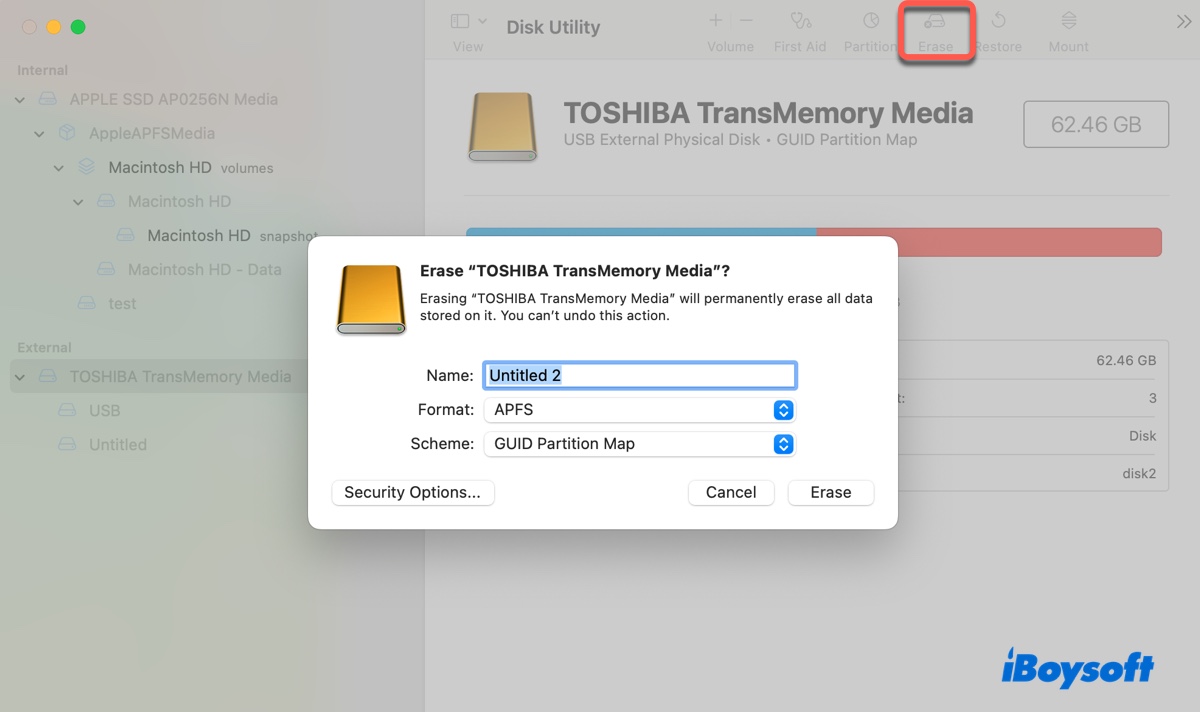Screen dimensions: 1200x712
Task: Collapse the Macintosh HD volumes disclosure triangle
Action: [x=58, y=167]
